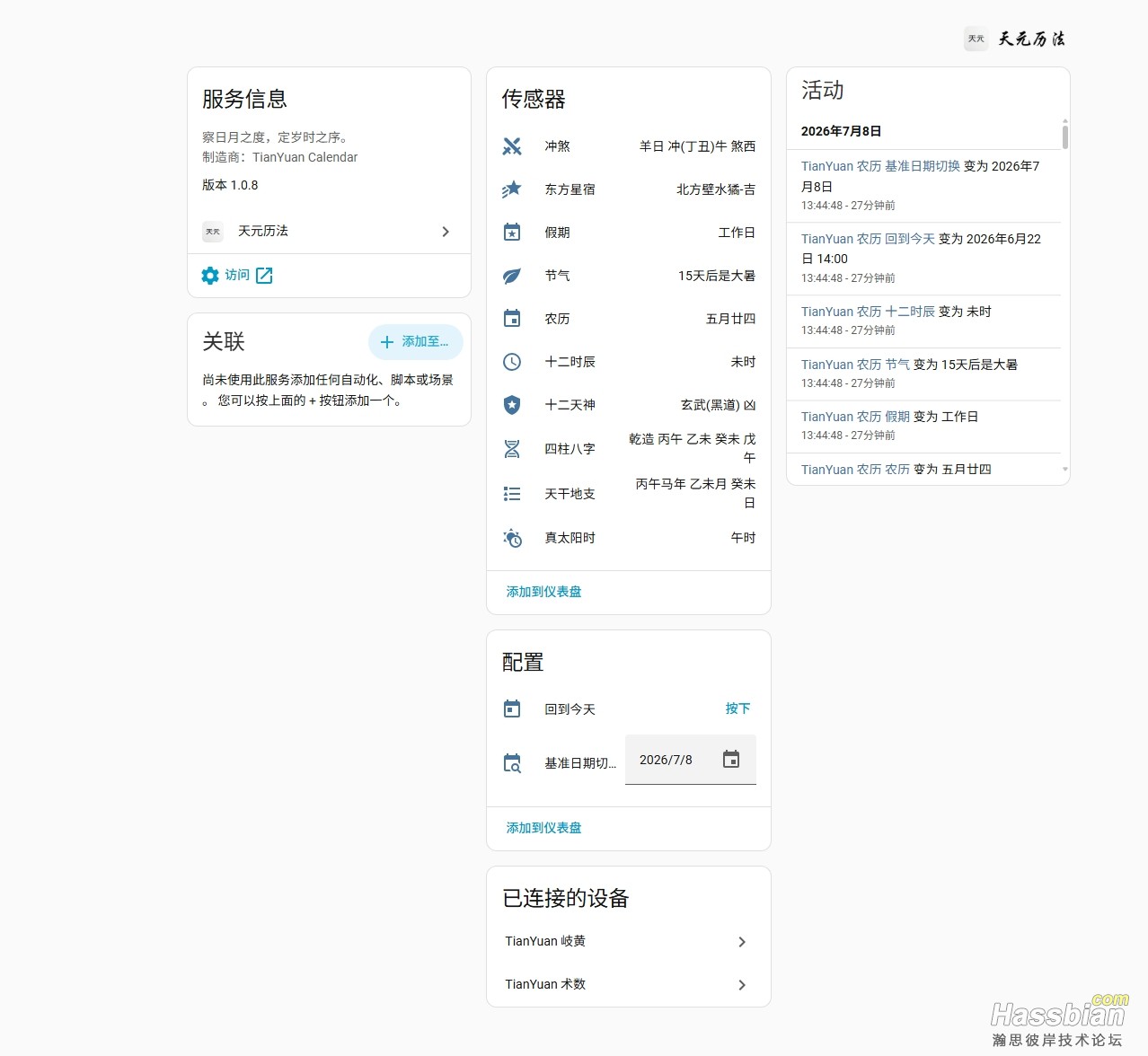This screenshot has height=1056, width=1148.
Task: Open TianYuan 农历 农历 activity link
Action: [x=855, y=470]
